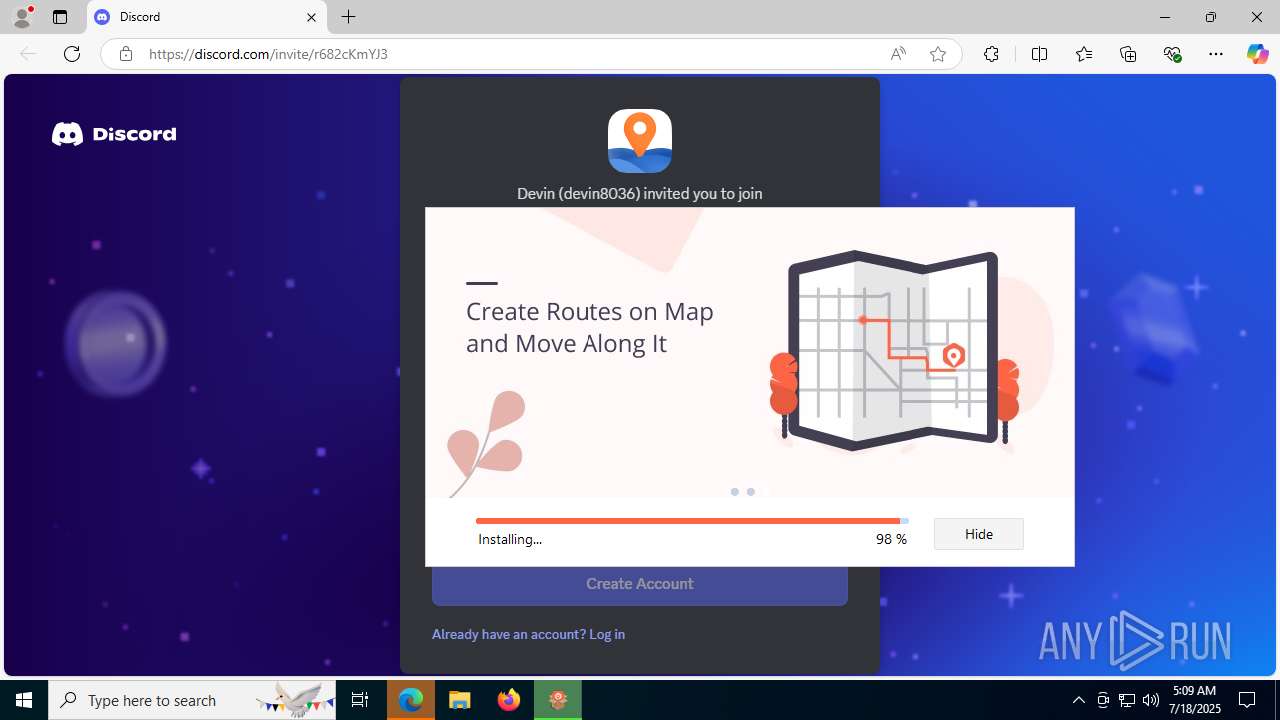The width and height of the screenshot is (1280, 720).
Task: Open the Extensions menu
Action: 991,54
